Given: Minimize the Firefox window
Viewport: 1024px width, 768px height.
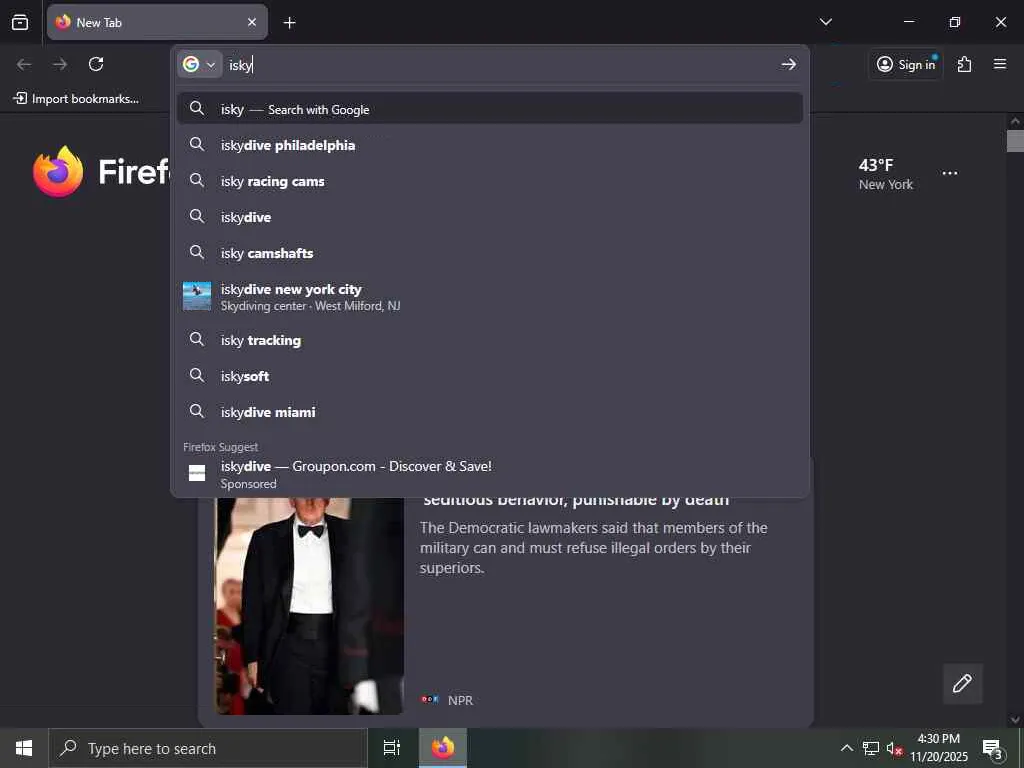Looking at the screenshot, I should pos(908,22).
